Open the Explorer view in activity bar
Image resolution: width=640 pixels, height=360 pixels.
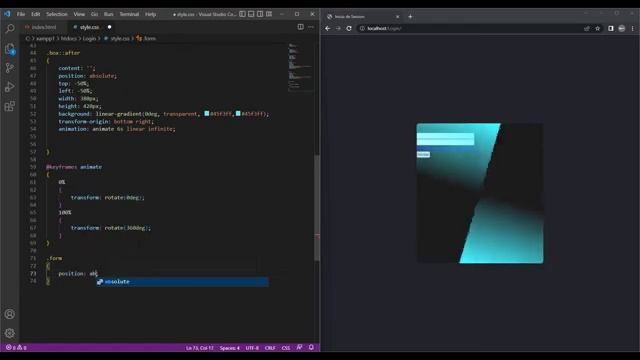10,48
